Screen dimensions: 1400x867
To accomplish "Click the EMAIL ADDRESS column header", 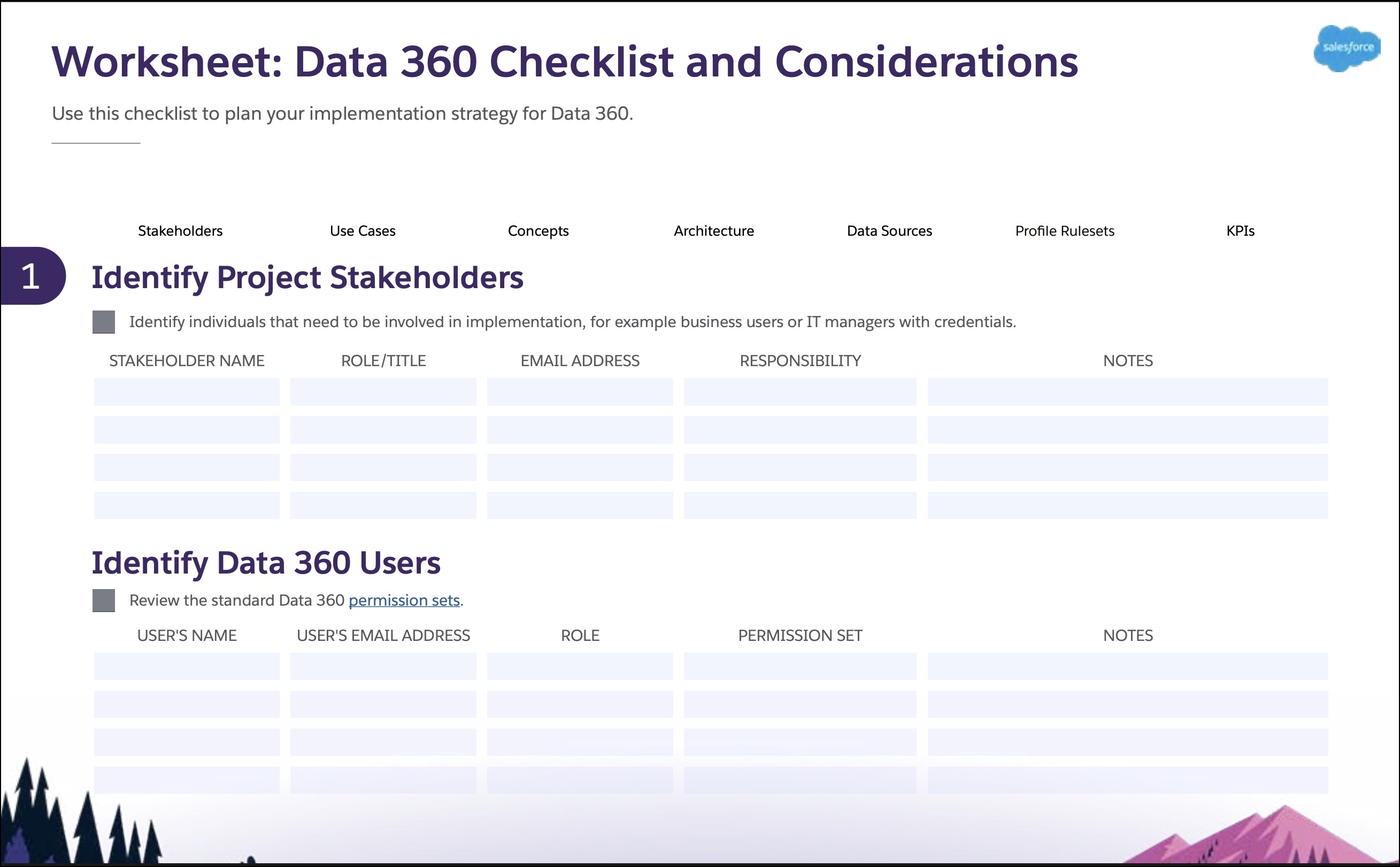I will tap(580, 361).
